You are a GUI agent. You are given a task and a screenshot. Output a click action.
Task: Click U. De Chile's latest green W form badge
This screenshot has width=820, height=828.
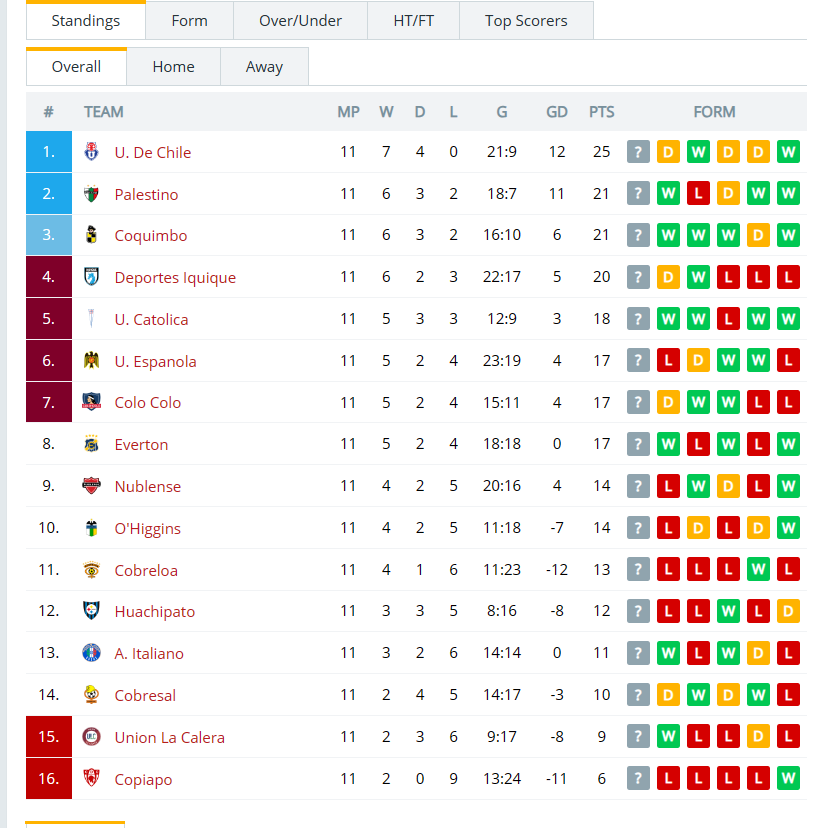788,152
